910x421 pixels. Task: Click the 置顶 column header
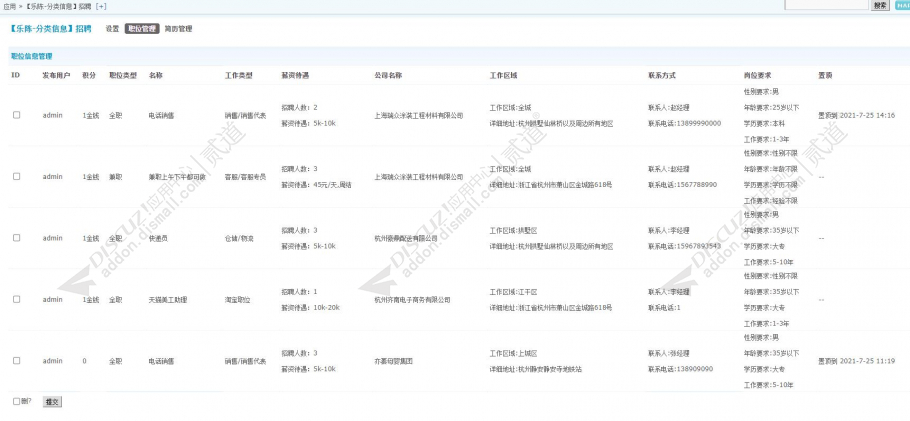click(825, 75)
